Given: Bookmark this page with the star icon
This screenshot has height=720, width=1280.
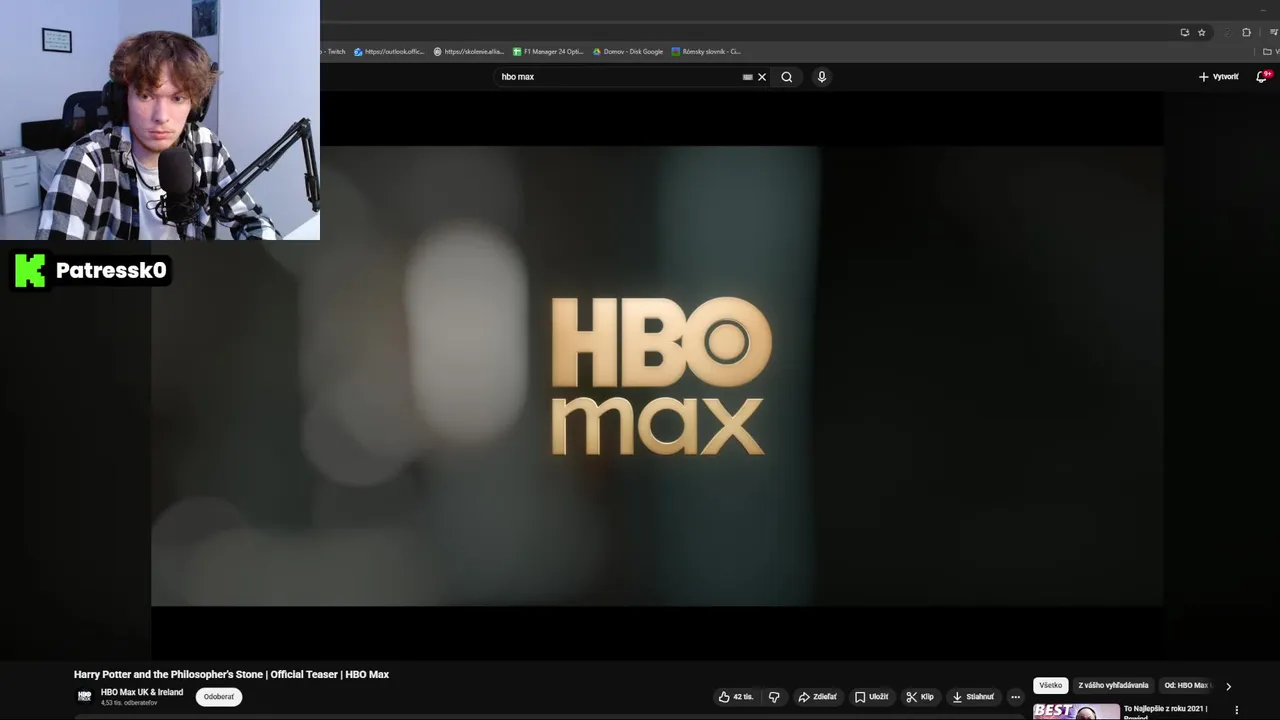Looking at the screenshot, I should tap(1202, 32).
